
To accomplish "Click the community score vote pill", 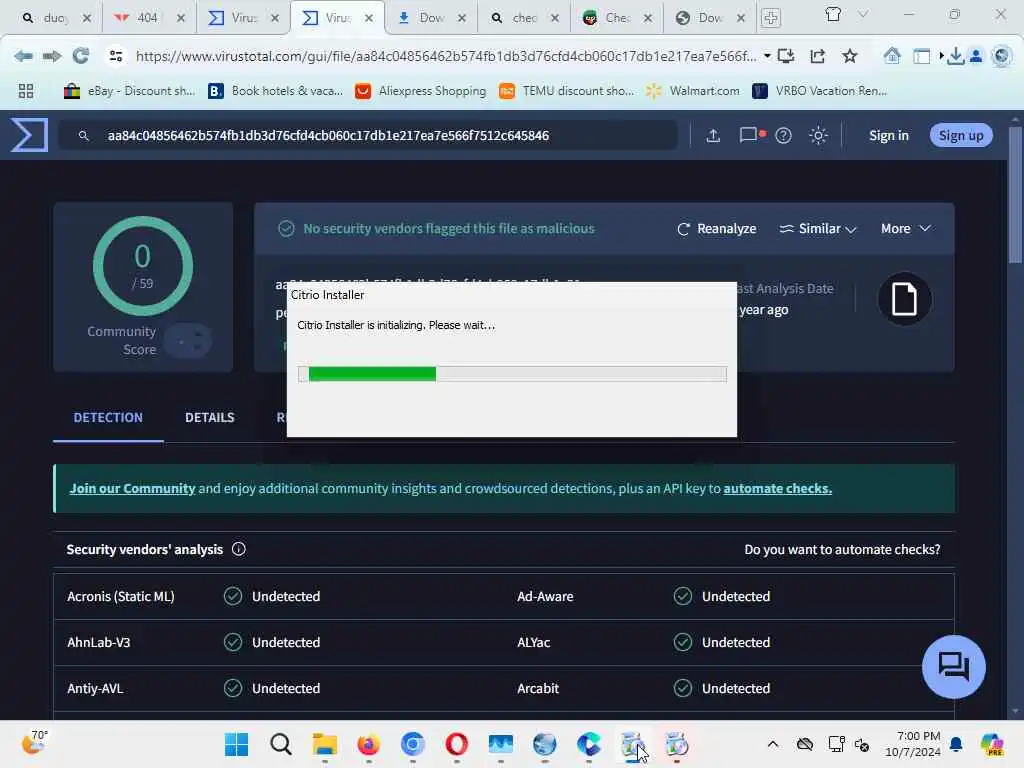I will [187, 340].
